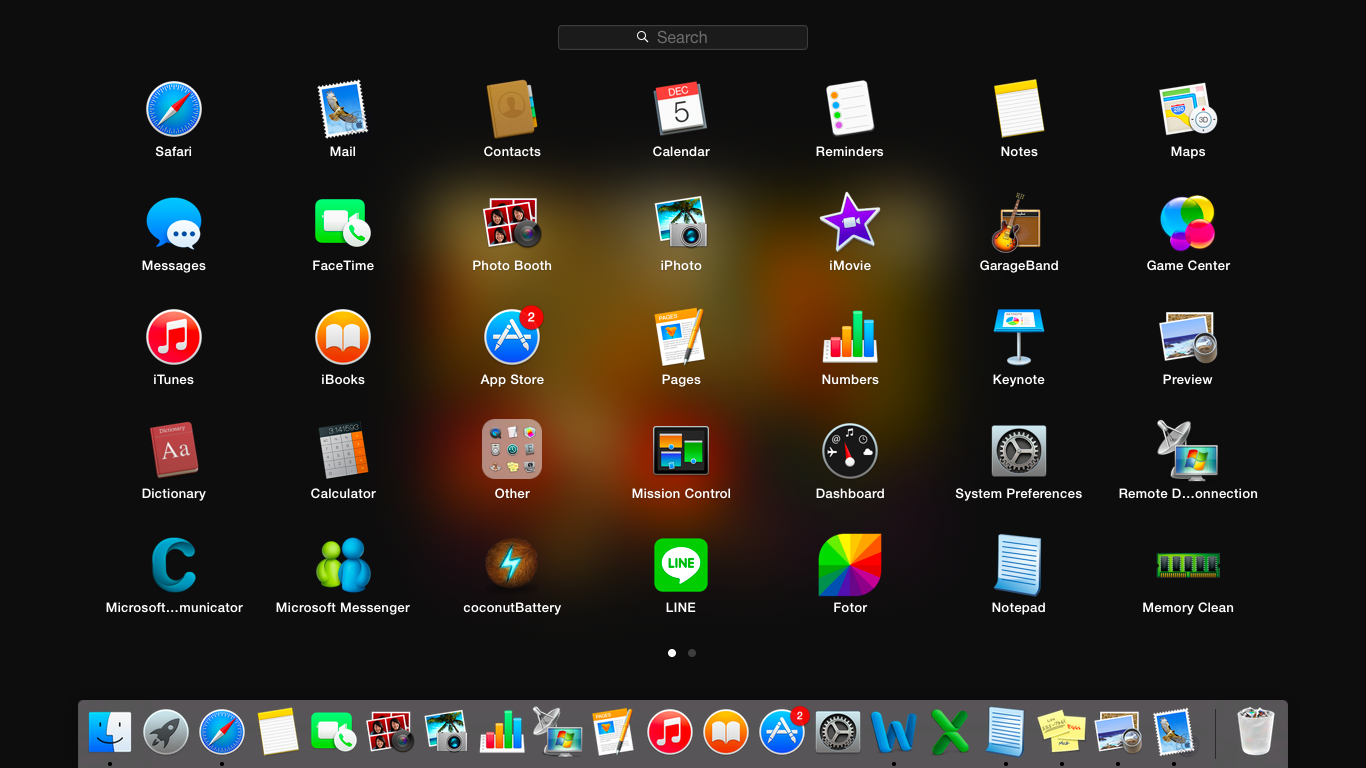The width and height of the screenshot is (1366, 768).
Task: Open the Other apps folder
Action: 512,449
